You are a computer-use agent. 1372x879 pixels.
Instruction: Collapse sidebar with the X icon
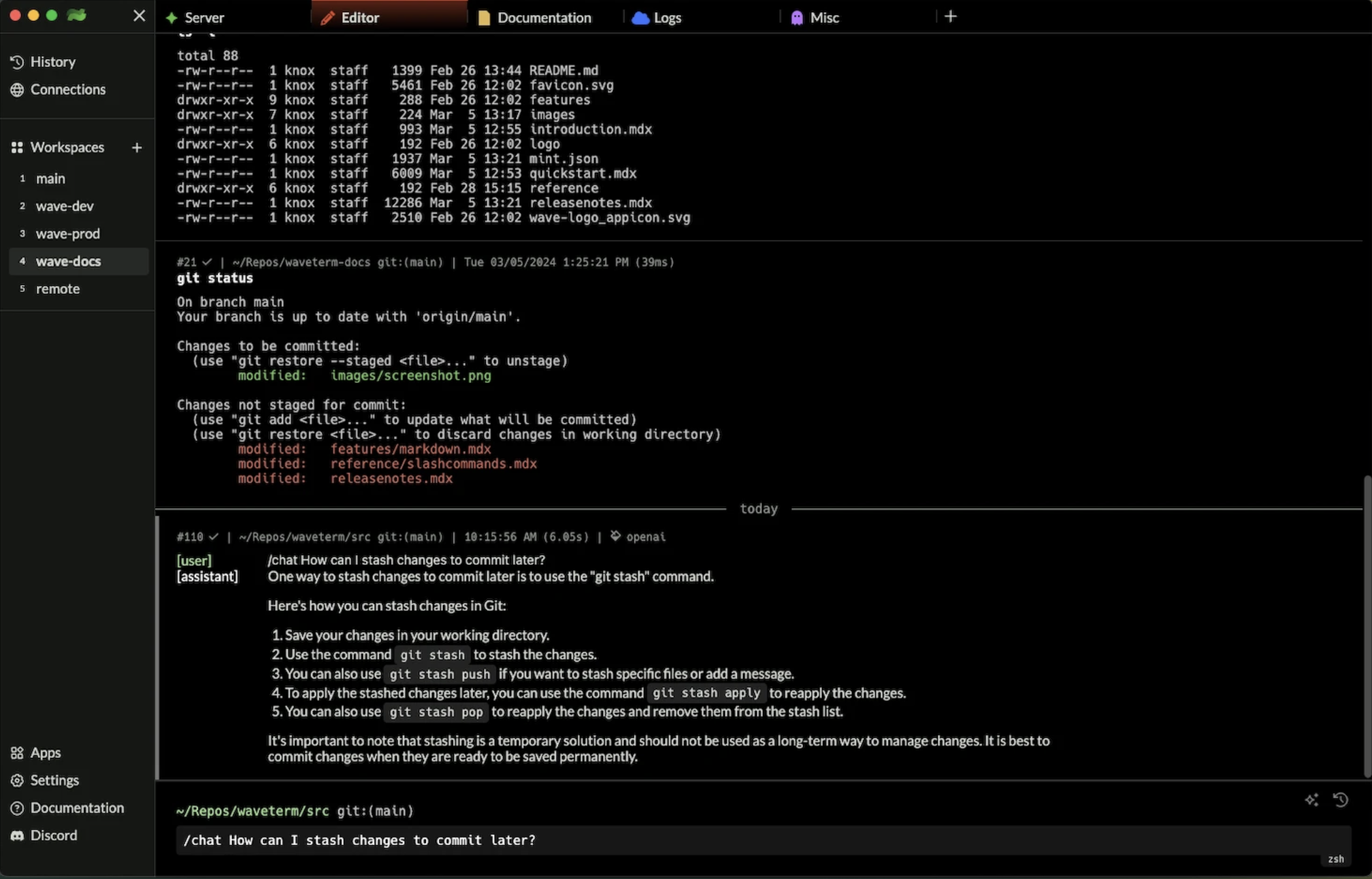click(139, 16)
